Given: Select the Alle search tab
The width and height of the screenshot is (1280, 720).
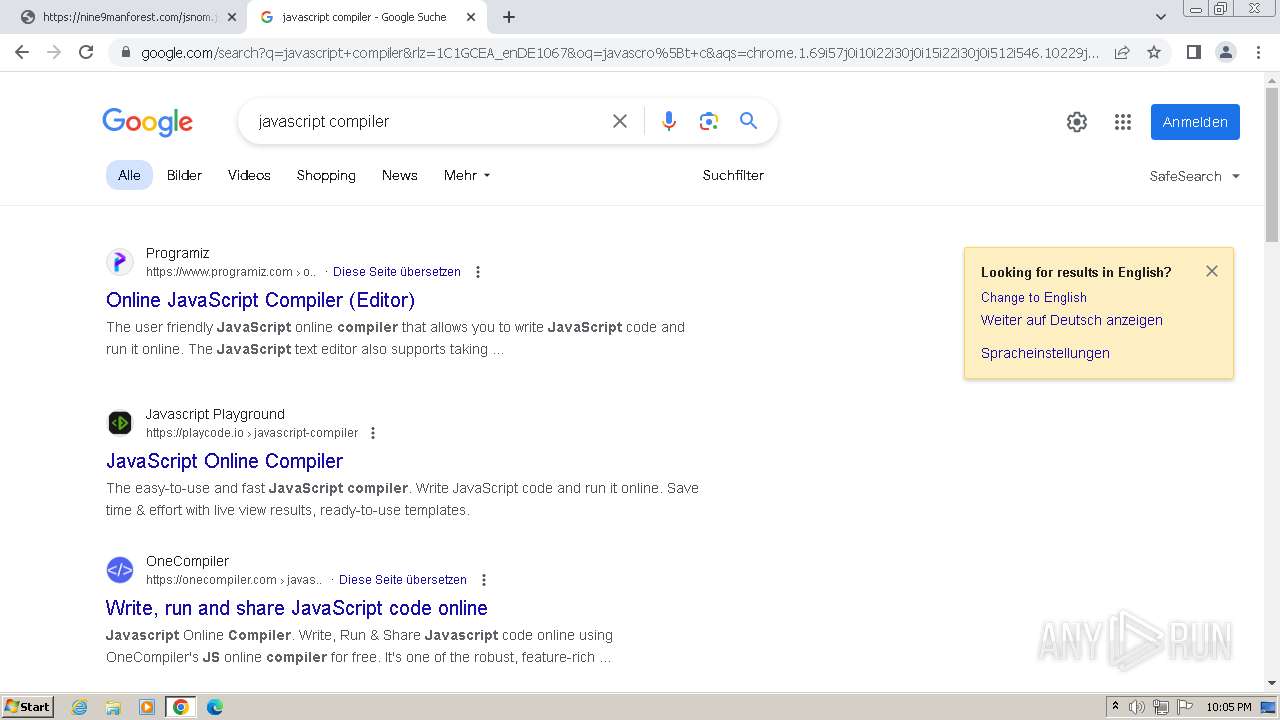Looking at the screenshot, I should (x=129, y=175).
